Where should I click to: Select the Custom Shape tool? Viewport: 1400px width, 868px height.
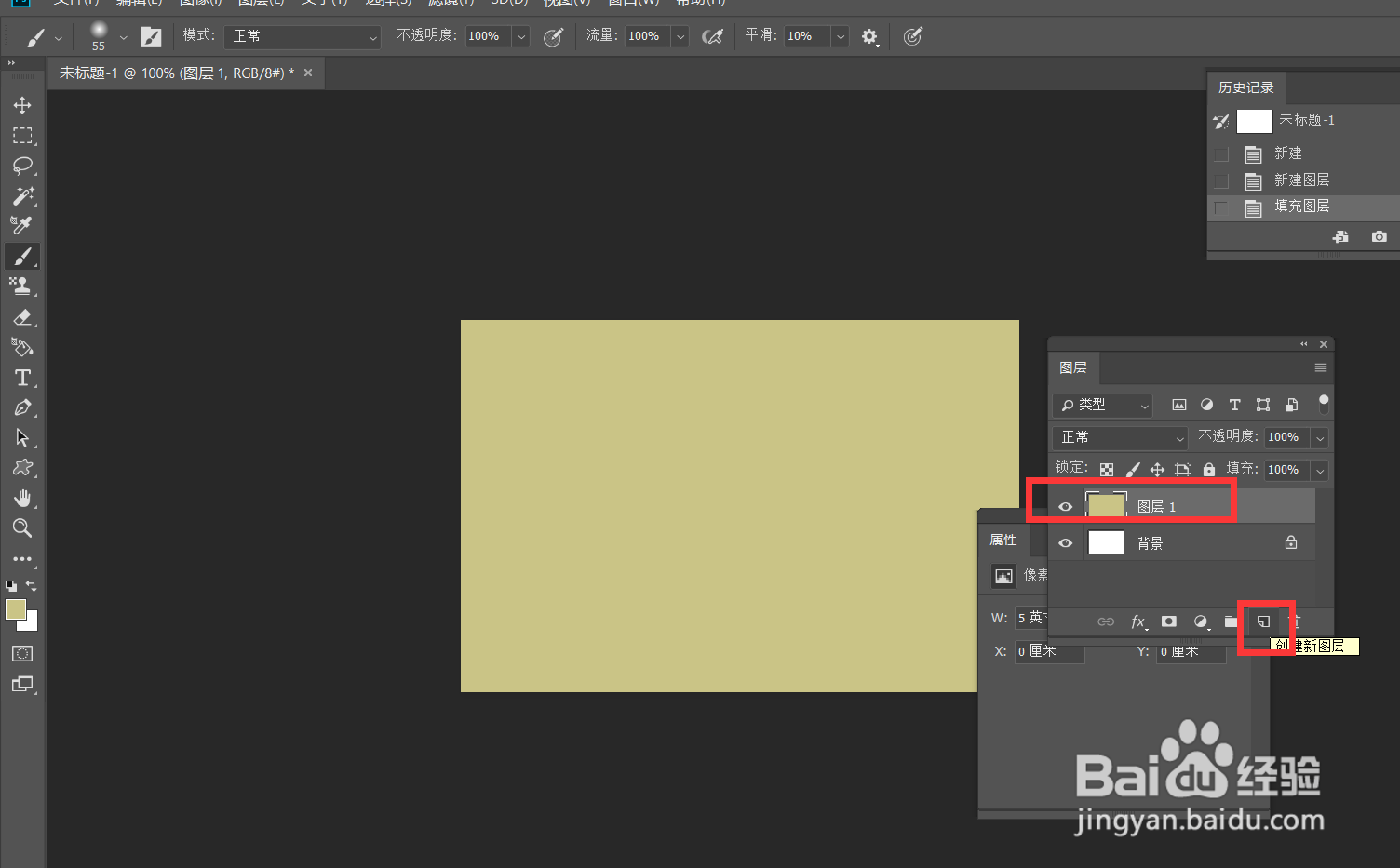coord(22,467)
